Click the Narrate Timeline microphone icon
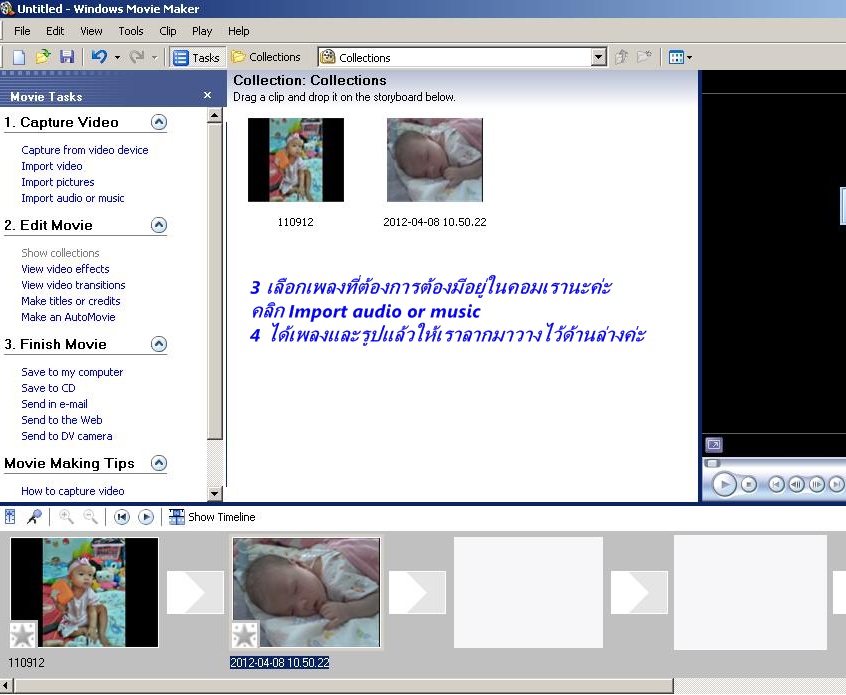846x695 pixels. [x=34, y=517]
